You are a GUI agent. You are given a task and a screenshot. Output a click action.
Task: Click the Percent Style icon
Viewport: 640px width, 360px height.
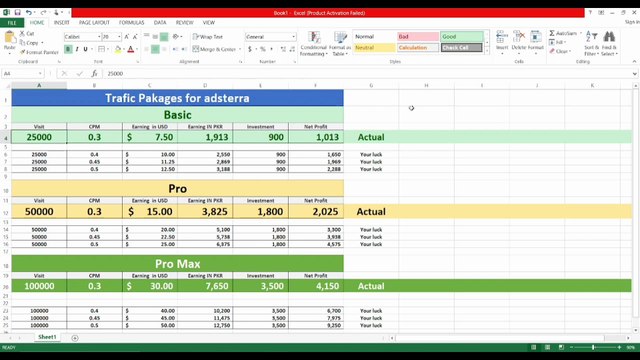coord(263,49)
